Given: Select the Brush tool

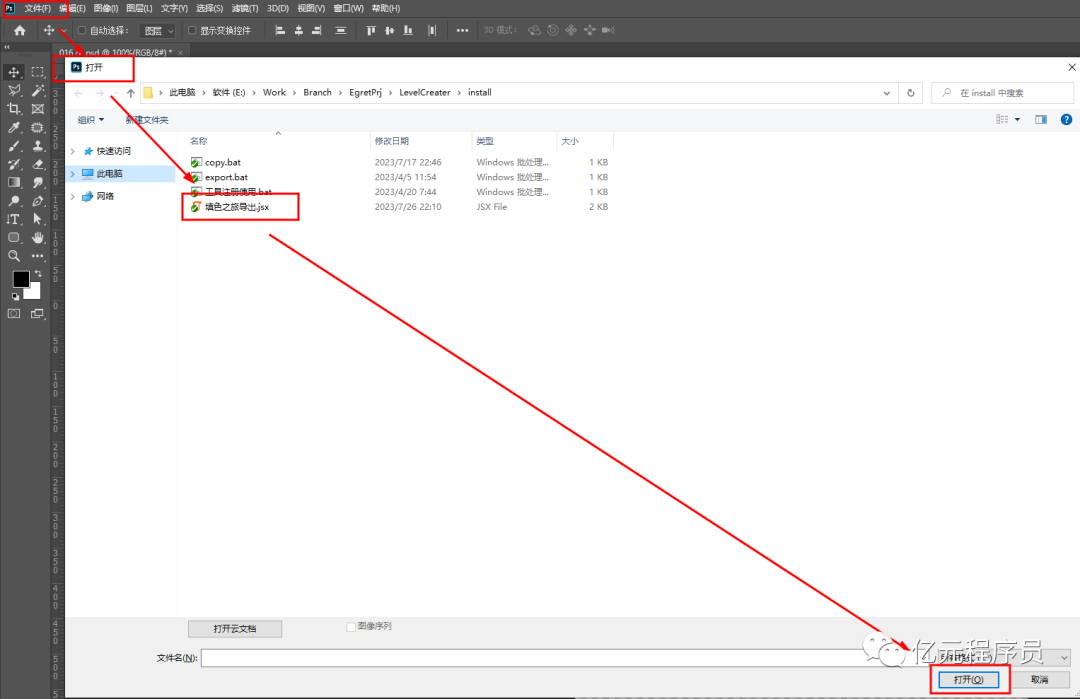Looking at the screenshot, I should pyautogui.click(x=14, y=146).
